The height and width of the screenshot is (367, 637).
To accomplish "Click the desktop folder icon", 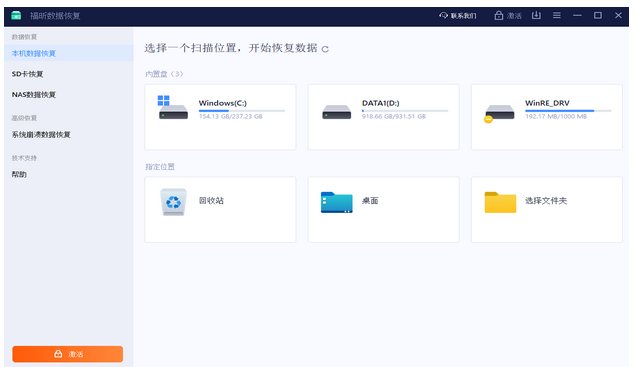I will coord(336,202).
